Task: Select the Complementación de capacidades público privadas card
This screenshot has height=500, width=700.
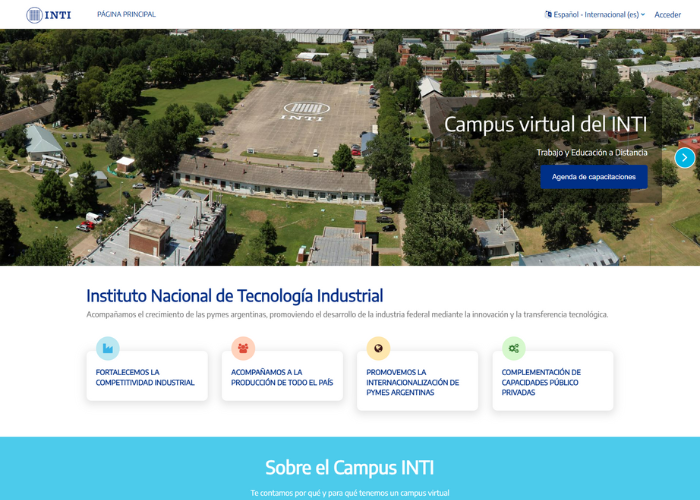Action: pos(553,381)
